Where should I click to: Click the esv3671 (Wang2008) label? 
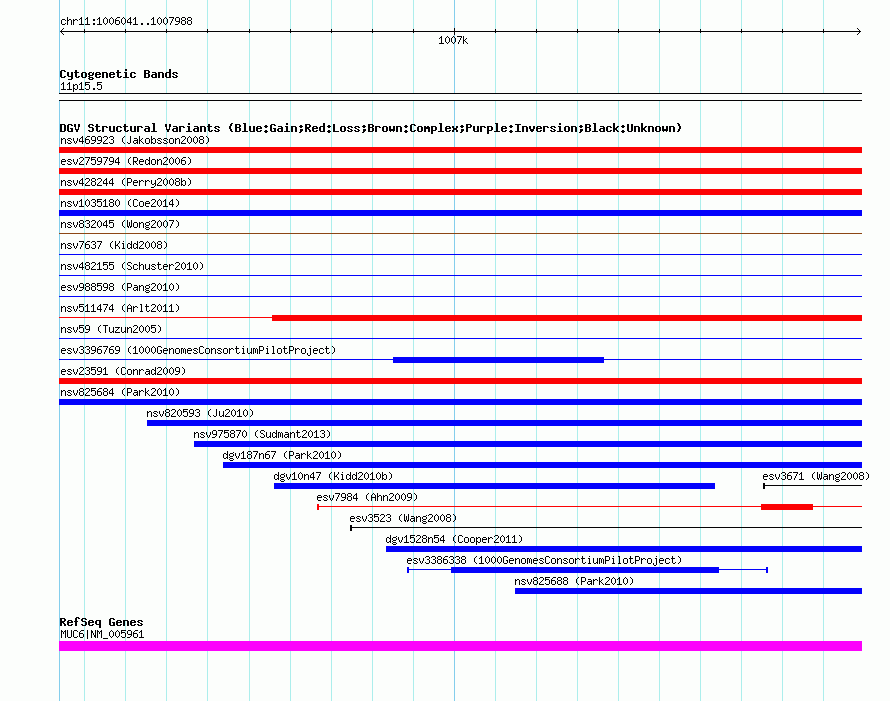816,476
